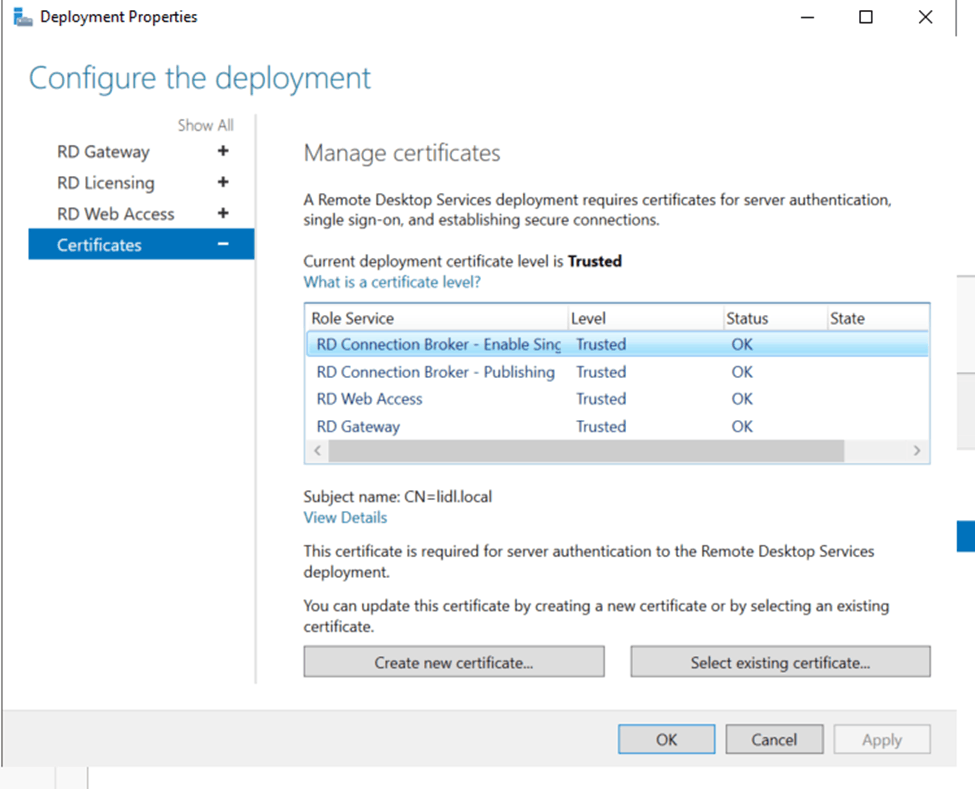Click the Create new certificate button

coord(453,661)
